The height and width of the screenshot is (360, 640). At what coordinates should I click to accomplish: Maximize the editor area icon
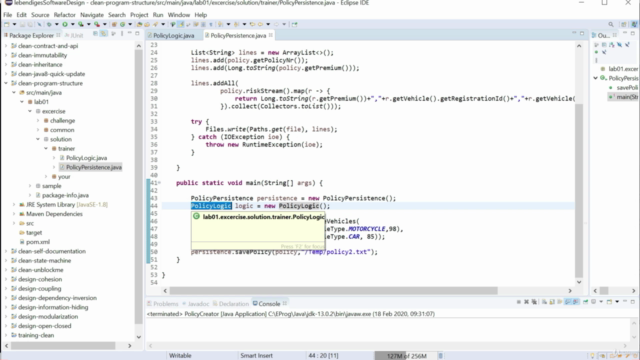[582, 33]
